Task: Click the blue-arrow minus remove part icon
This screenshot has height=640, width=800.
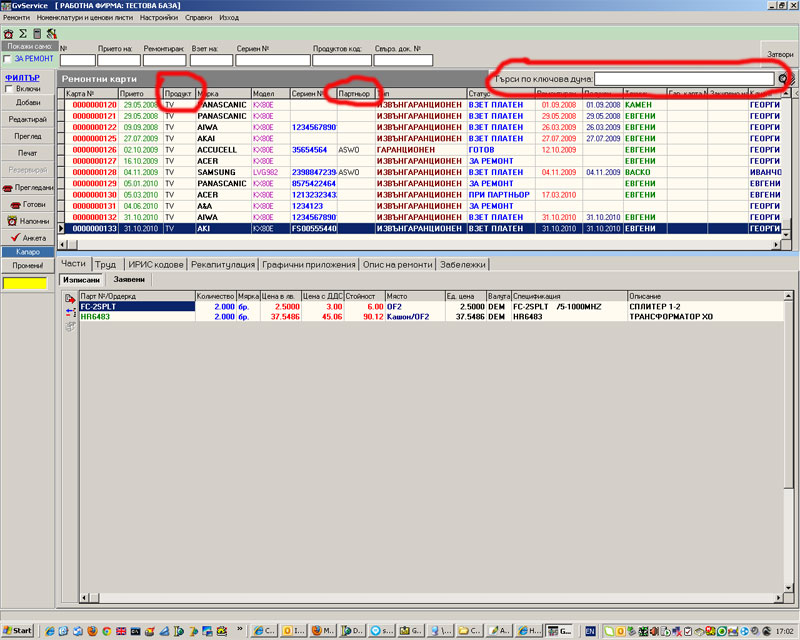Action: pos(70,312)
